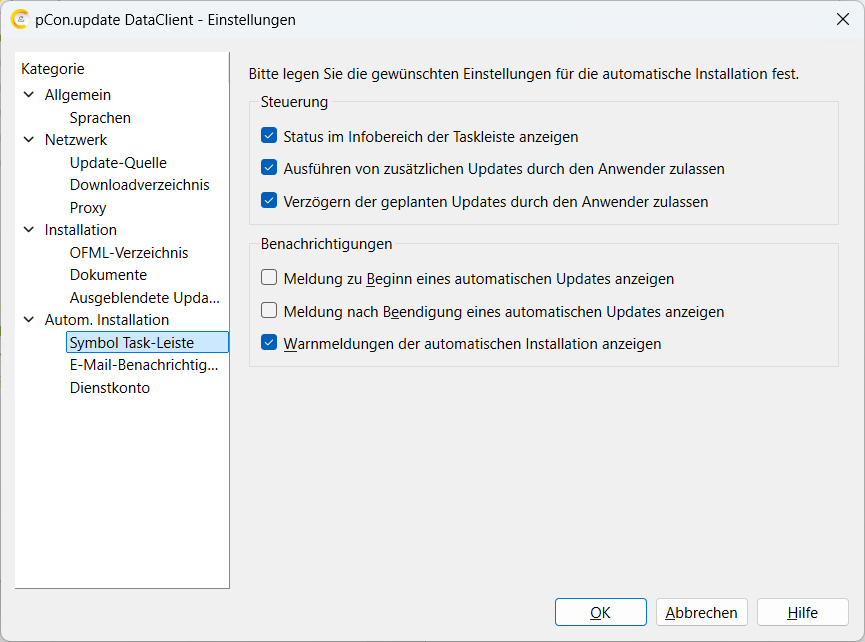Screen dimensions: 865x642
Task: Open the Dienstkonto settings page
Action: [110, 388]
